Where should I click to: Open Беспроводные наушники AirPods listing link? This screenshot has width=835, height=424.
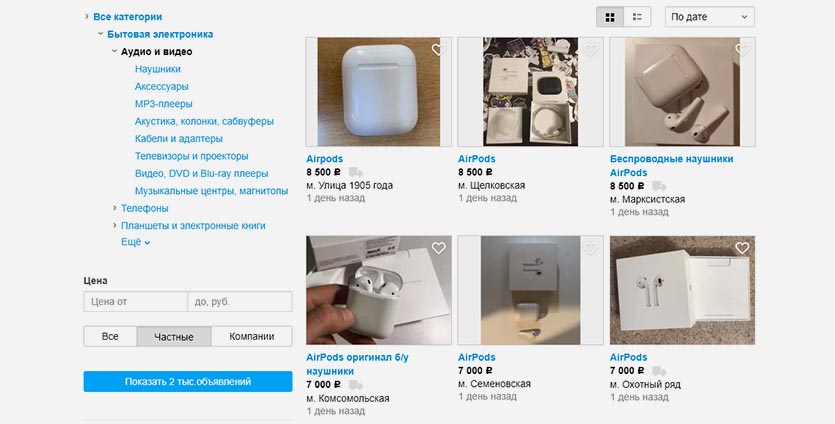671,166
